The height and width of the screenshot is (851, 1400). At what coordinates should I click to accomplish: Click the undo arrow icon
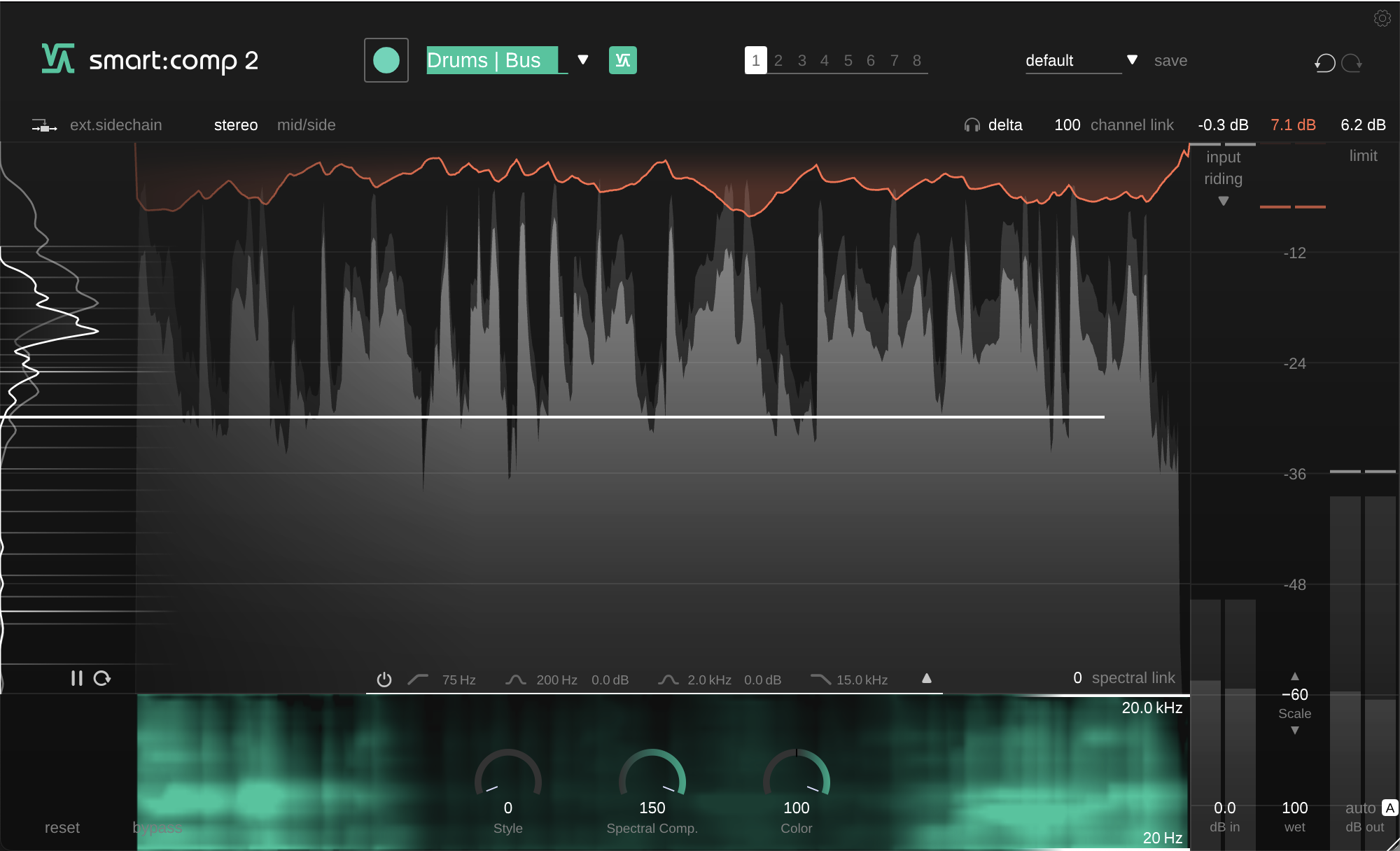1325,60
